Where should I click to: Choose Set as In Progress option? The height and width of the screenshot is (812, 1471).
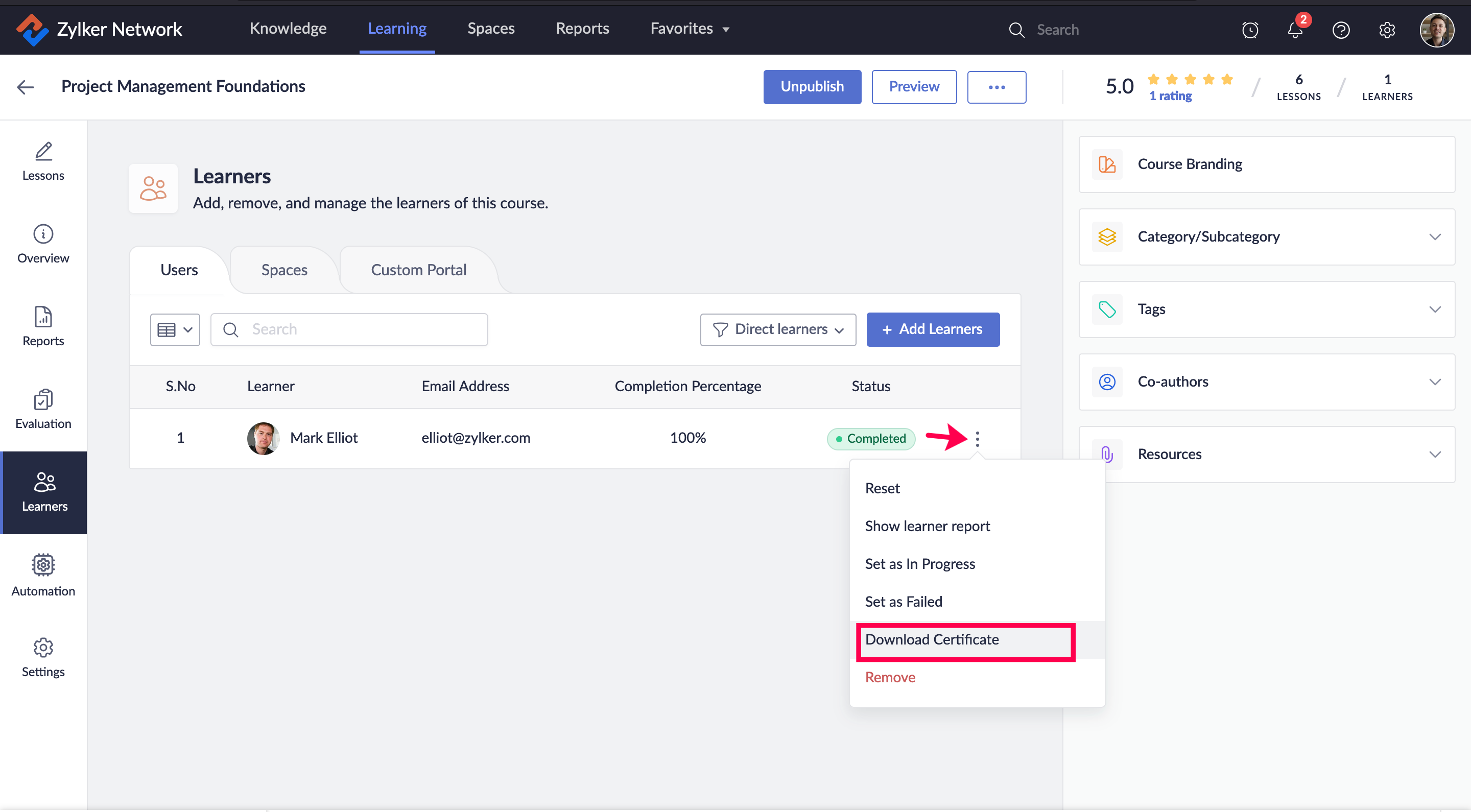pyautogui.click(x=919, y=564)
